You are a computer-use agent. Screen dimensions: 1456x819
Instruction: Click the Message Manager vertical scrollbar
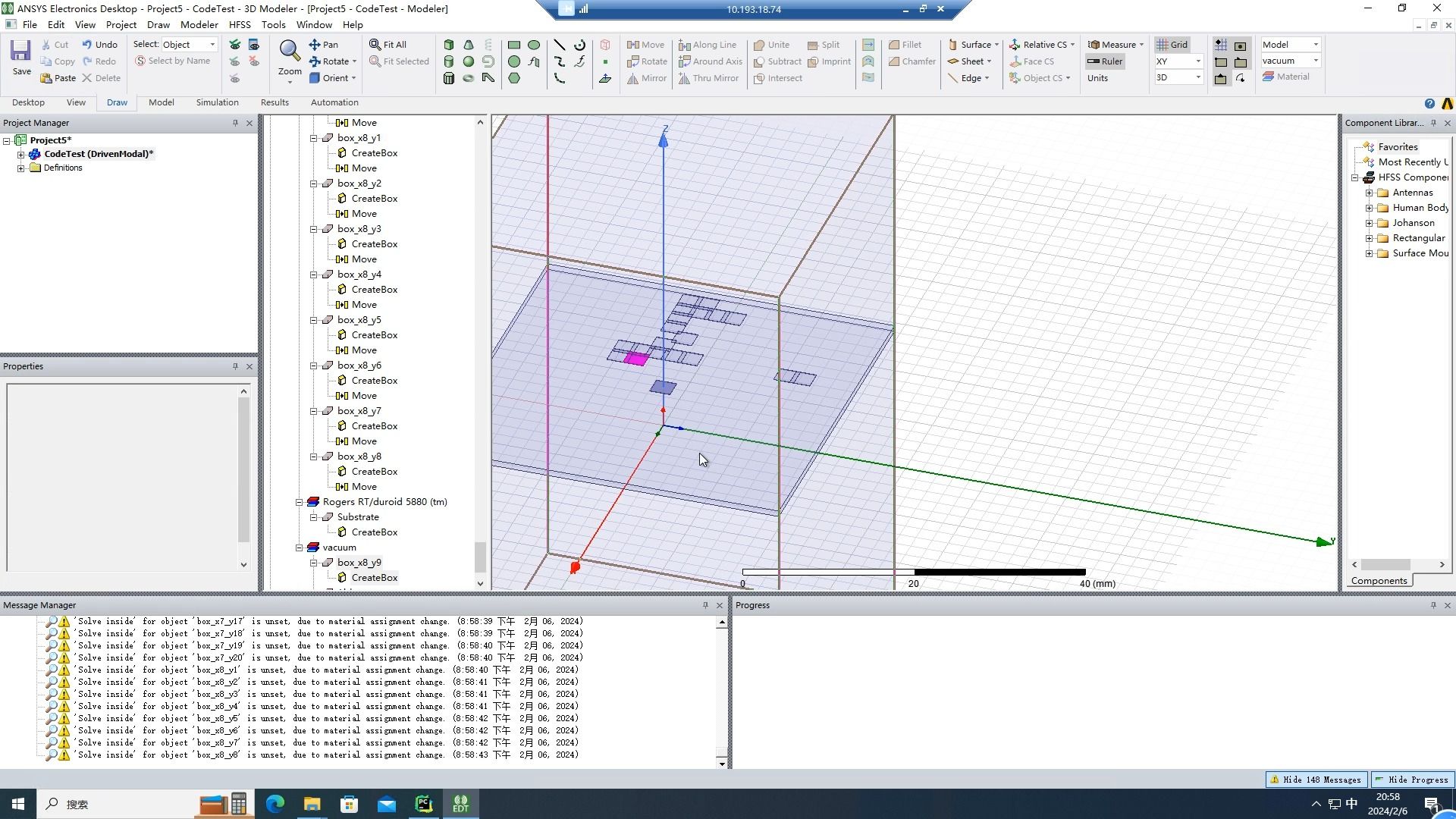pos(721,690)
